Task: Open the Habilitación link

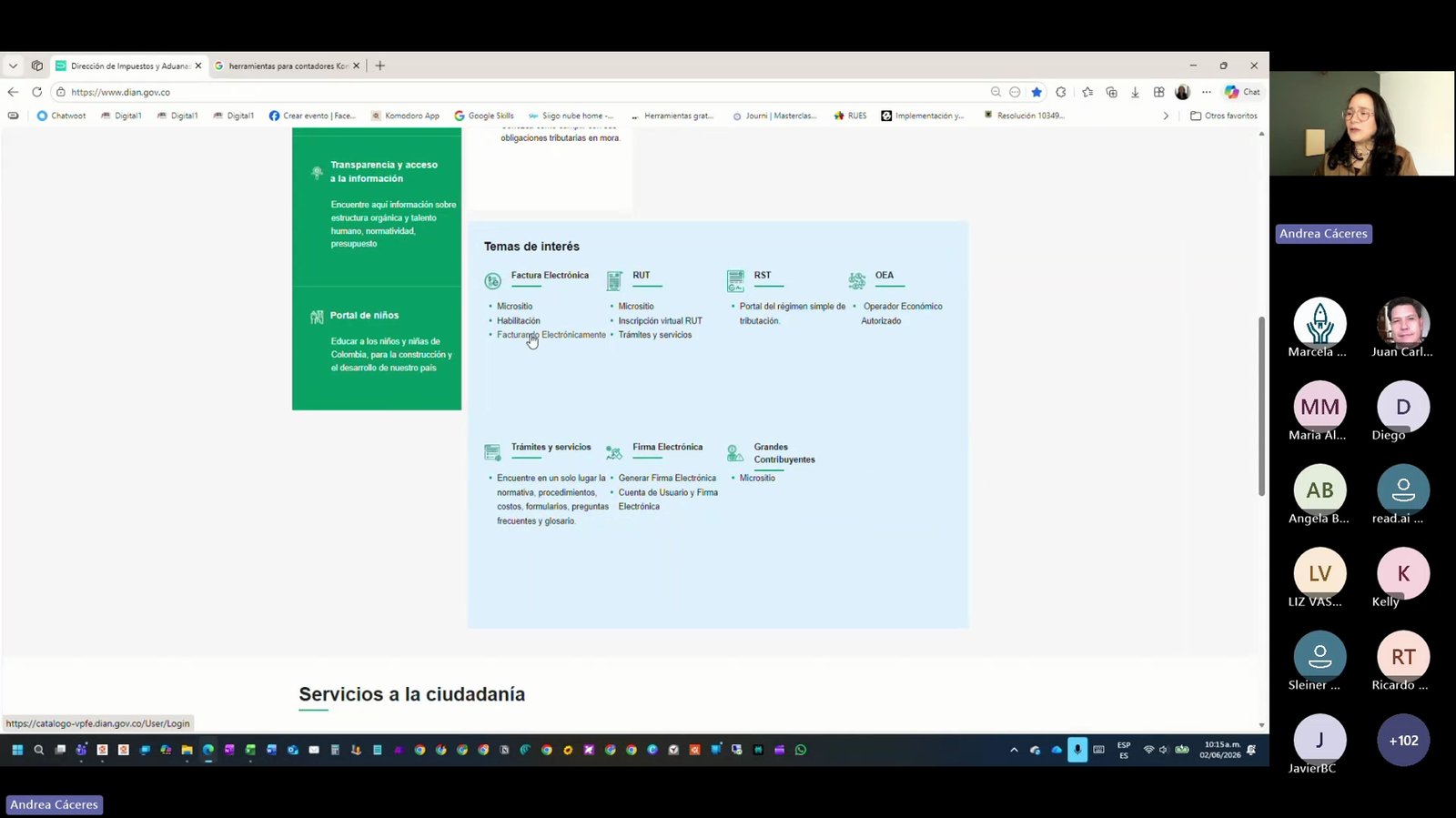Action: click(x=519, y=321)
